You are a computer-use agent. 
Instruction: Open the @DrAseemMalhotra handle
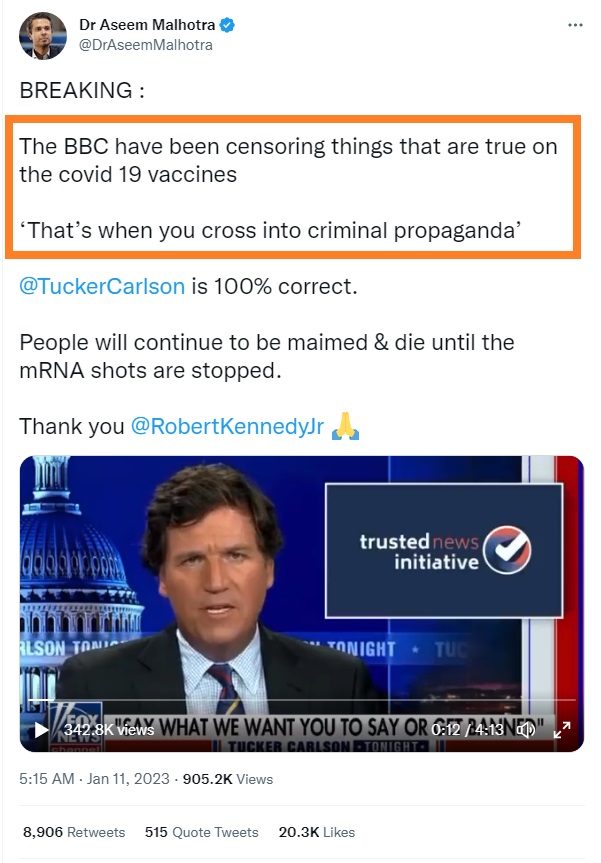point(146,45)
